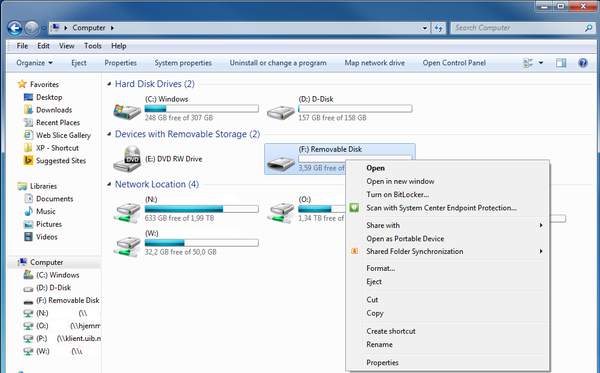Viewport: 600px width, 373px height.
Task: Open the recent pages dropdown arrow
Action: pos(43,28)
